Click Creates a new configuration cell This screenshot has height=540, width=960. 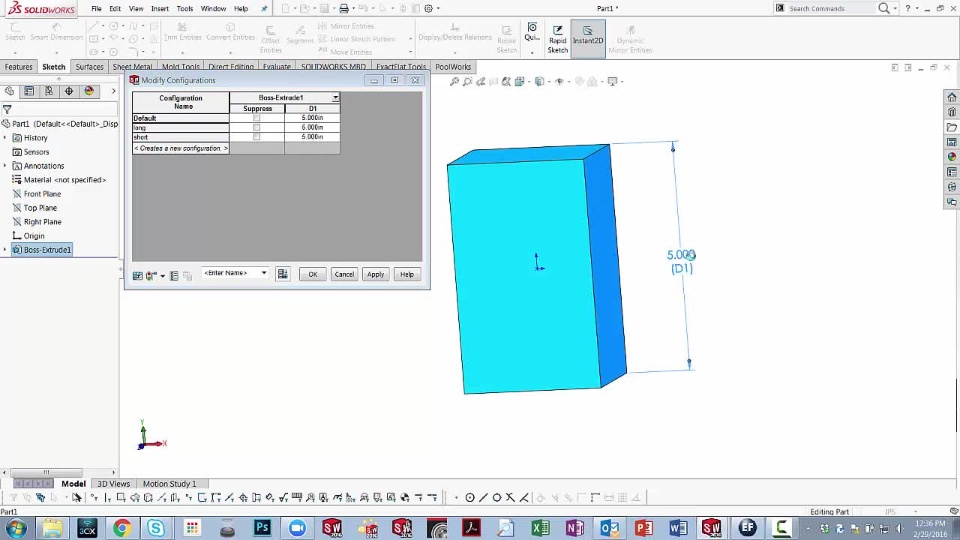181,148
